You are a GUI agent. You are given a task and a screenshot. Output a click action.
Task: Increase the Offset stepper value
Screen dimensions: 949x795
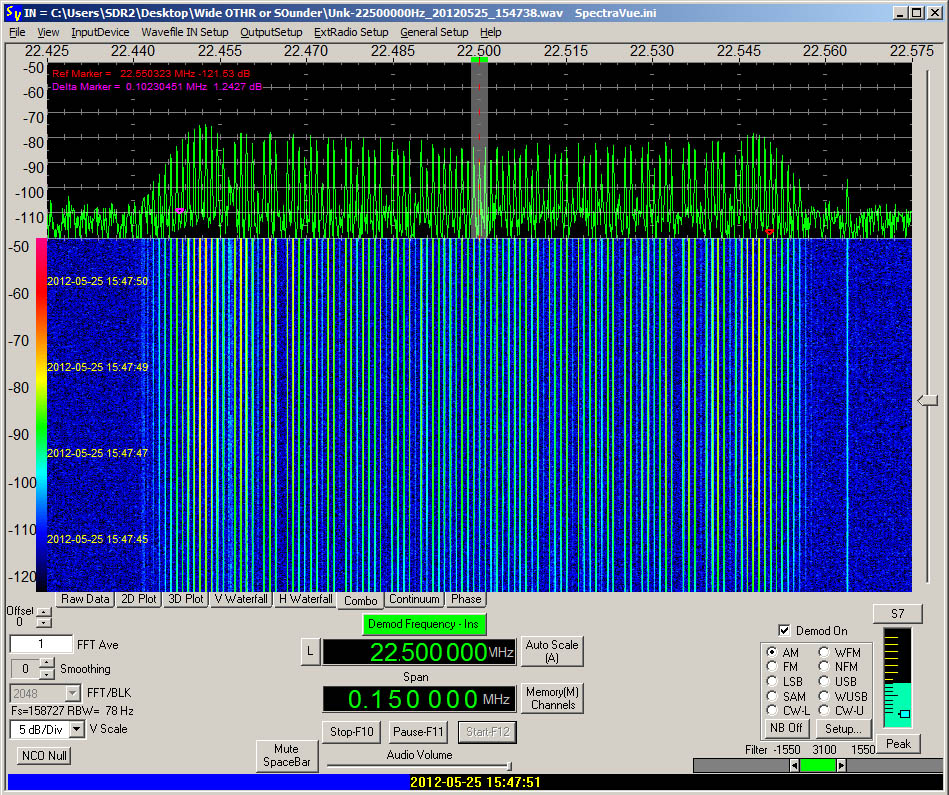tap(44, 612)
